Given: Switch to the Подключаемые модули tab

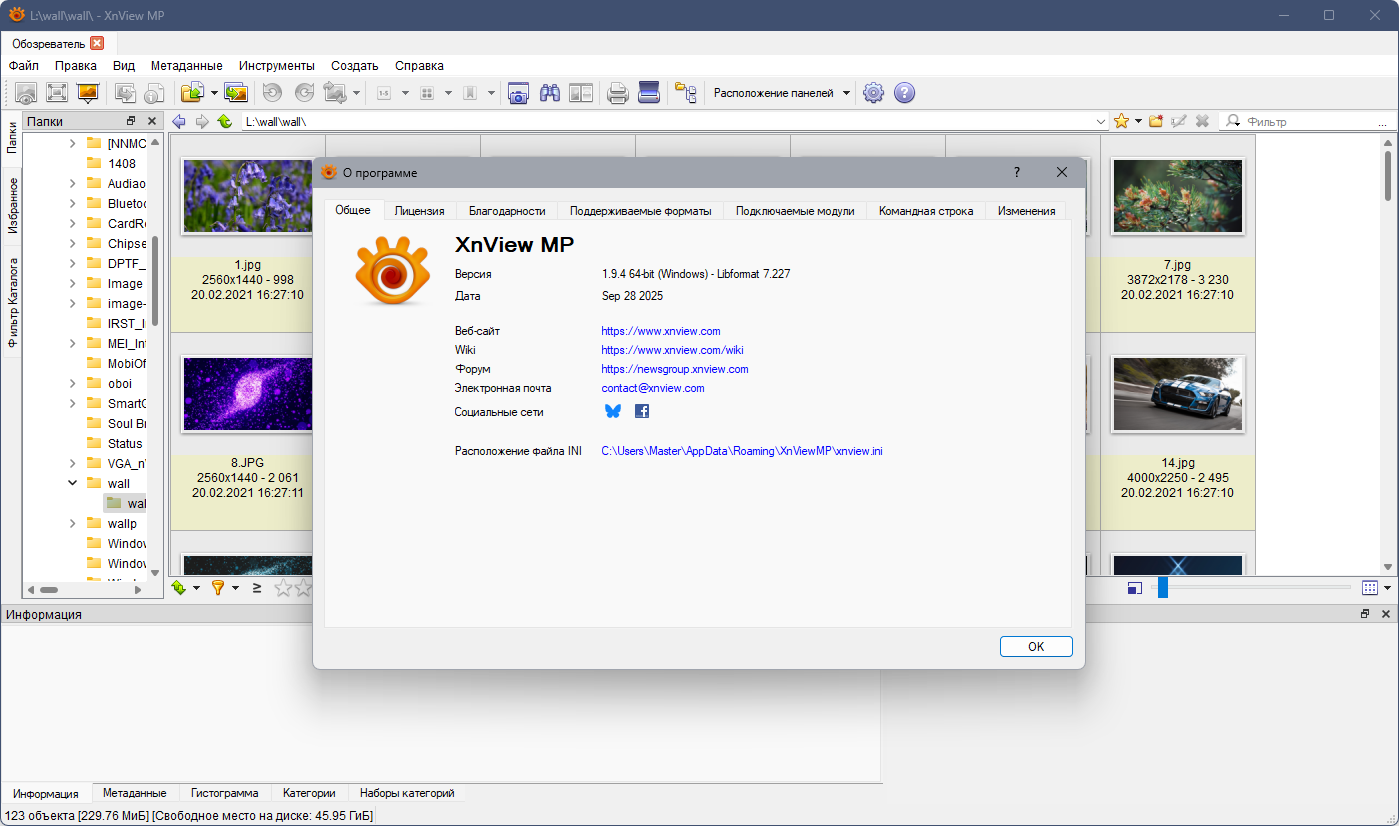Looking at the screenshot, I should pos(795,211).
